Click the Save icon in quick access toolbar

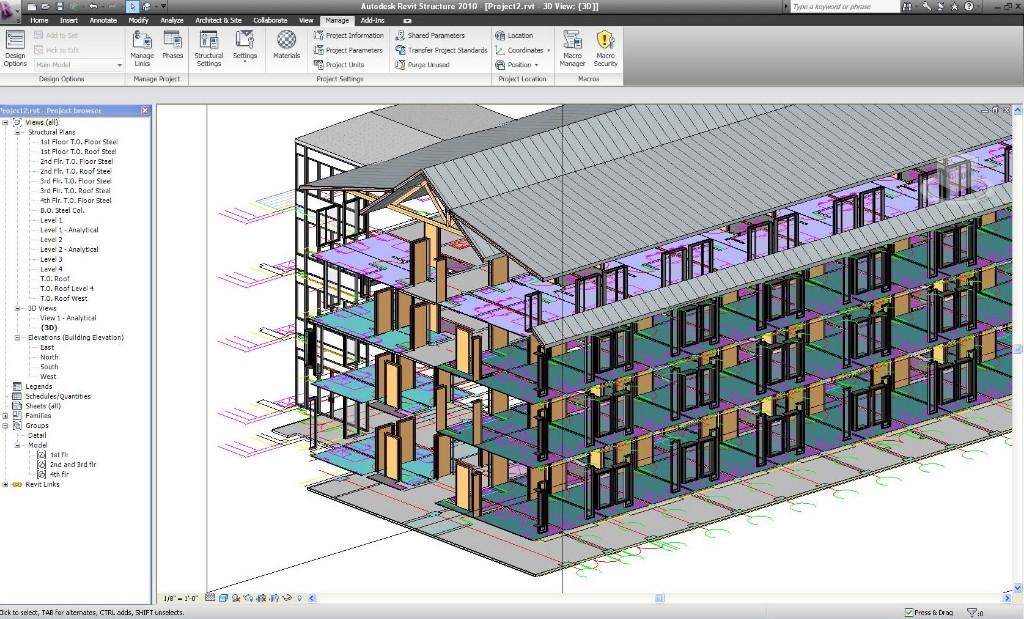click(x=59, y=7)
